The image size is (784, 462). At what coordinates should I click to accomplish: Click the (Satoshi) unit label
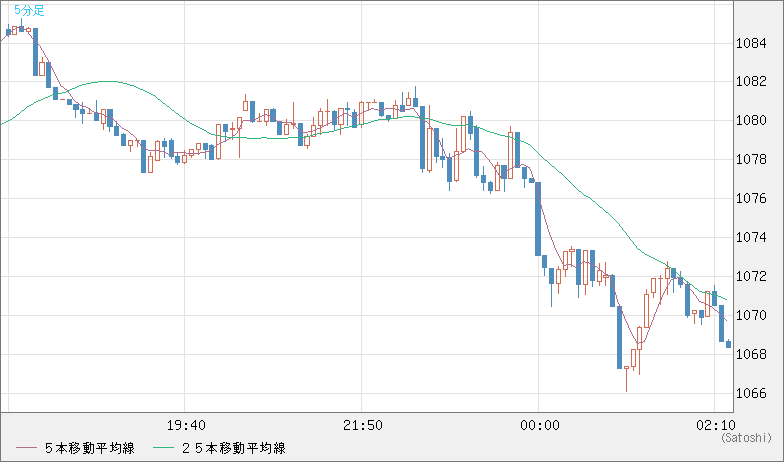coord(746,438)
